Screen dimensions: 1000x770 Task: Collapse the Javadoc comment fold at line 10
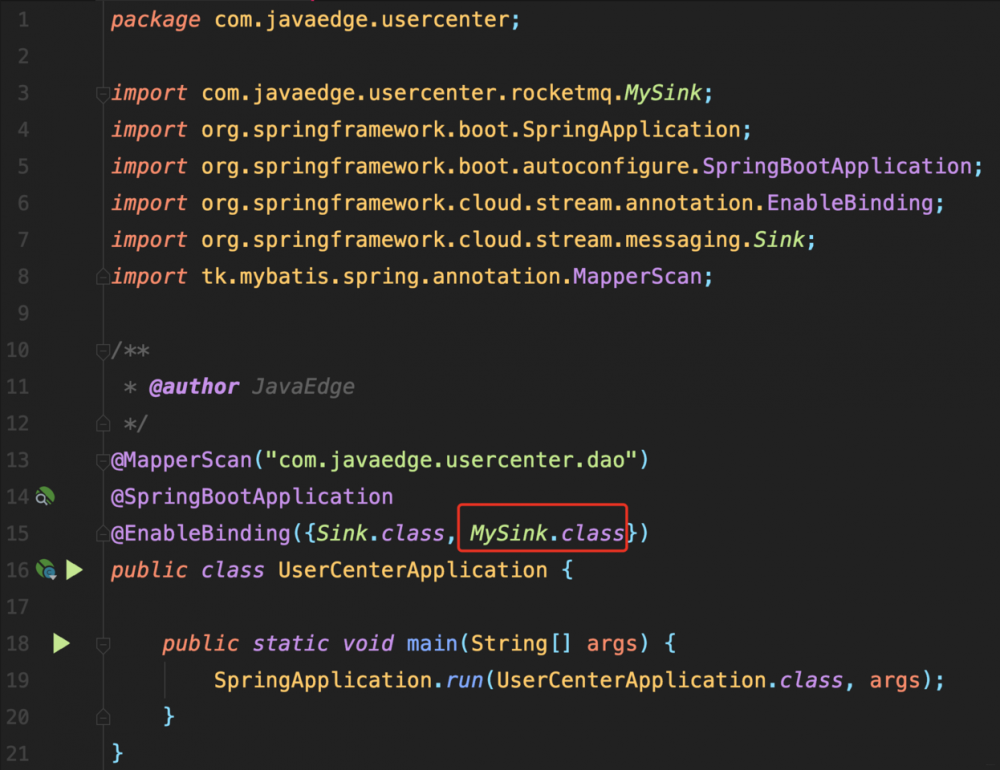(x=102, y=351)
